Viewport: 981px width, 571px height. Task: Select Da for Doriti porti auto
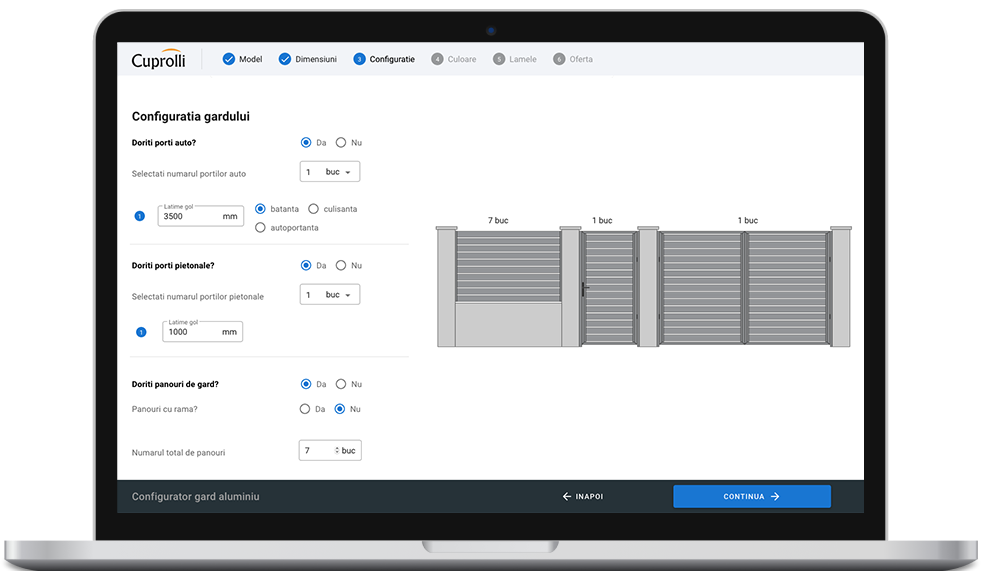coord(306,143)
